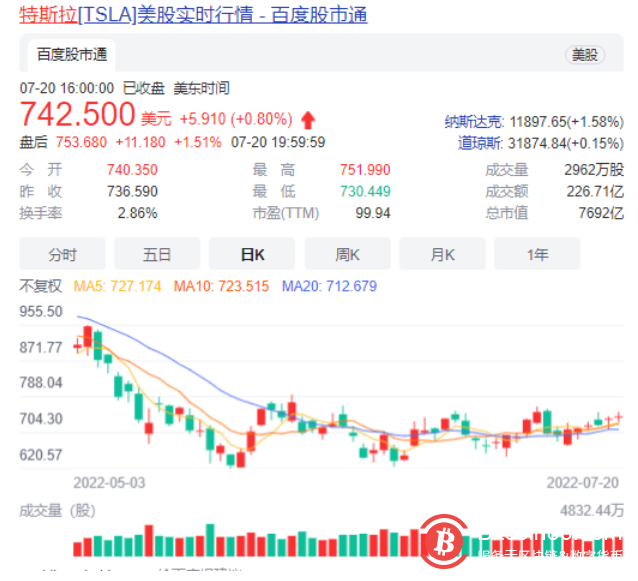This screenshot has width=638, height=581.
Task: Click the last candlestick on the K-line chart
Action: [x=618, y=417]
